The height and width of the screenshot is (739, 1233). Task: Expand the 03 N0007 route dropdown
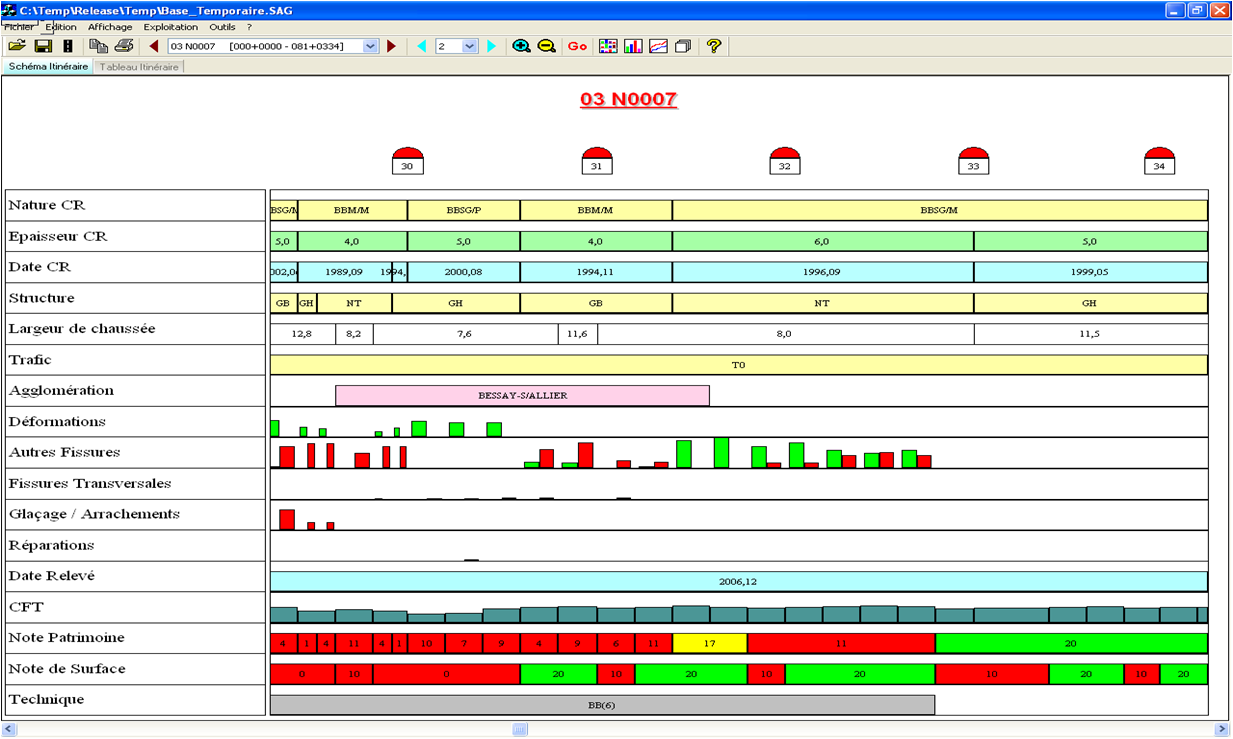point(370,46)
